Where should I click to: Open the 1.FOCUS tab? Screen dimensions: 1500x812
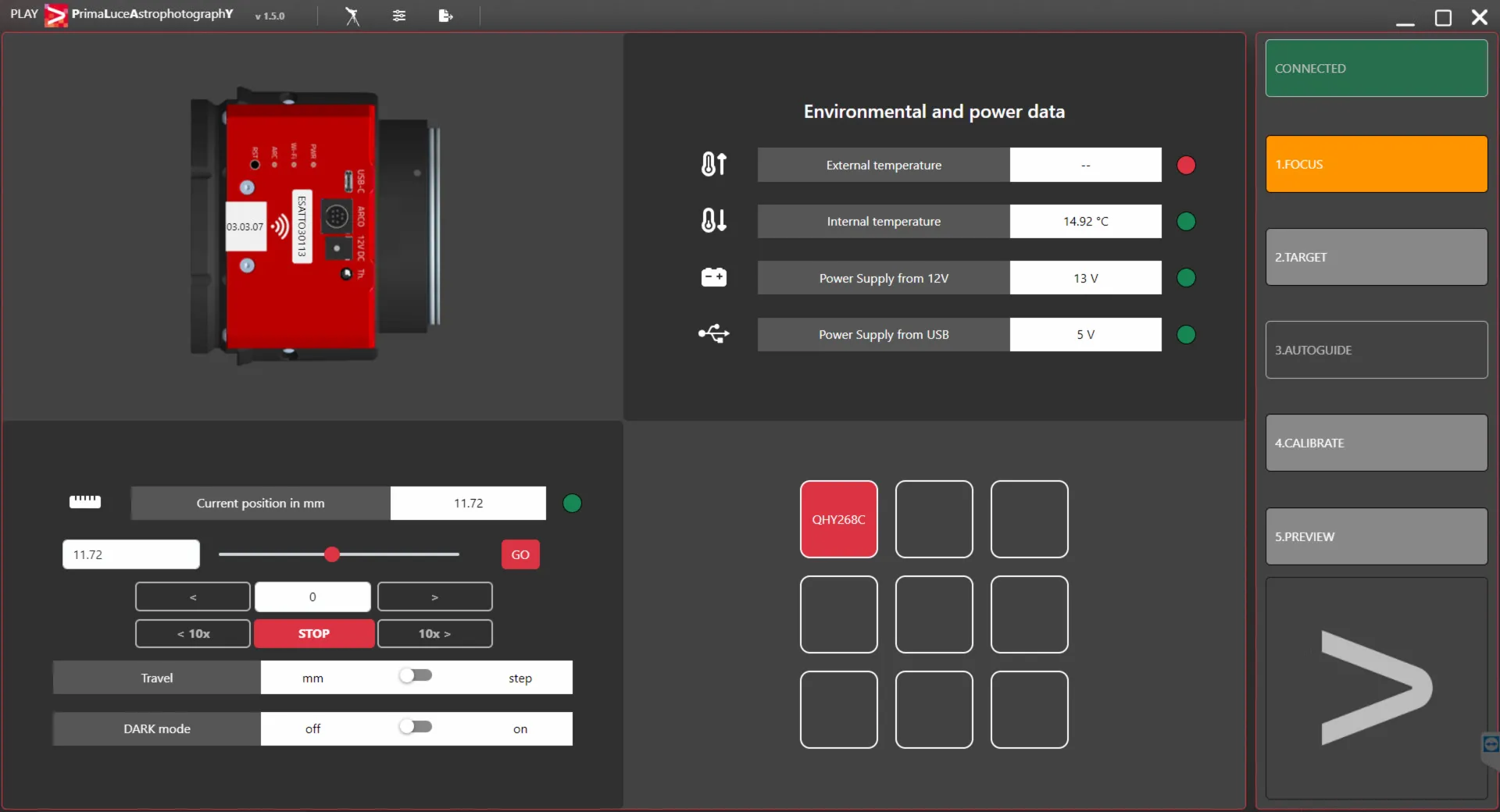1377,164
